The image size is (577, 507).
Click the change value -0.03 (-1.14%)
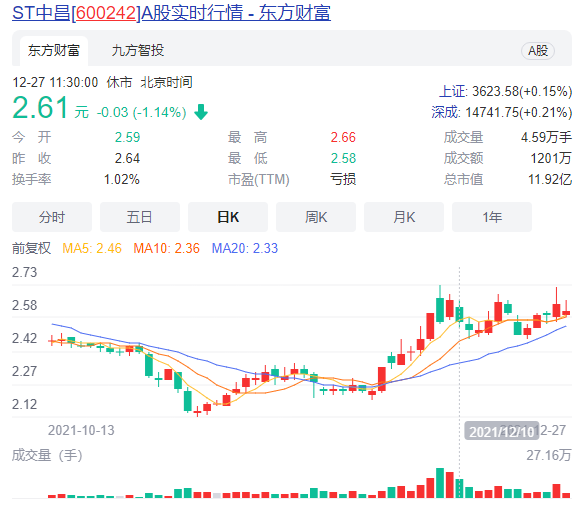[x=142, y=112]
